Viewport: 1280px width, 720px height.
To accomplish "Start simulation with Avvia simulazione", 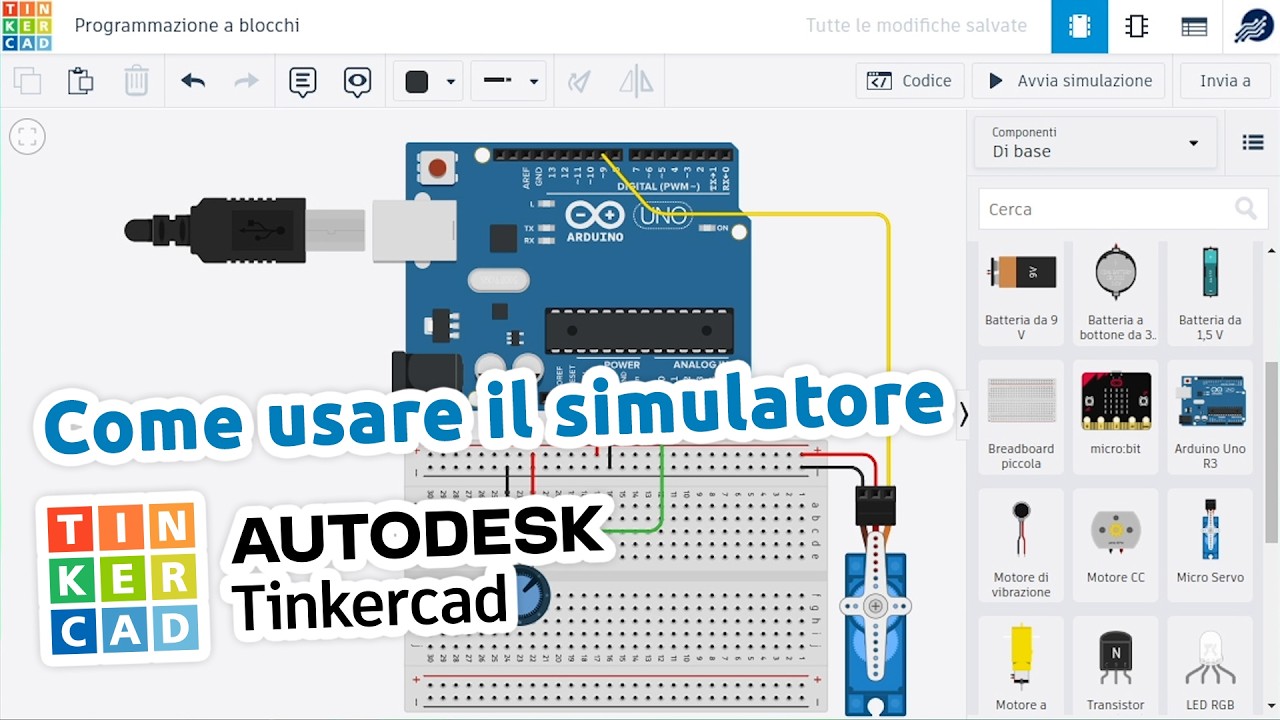I will (1069, 81).
